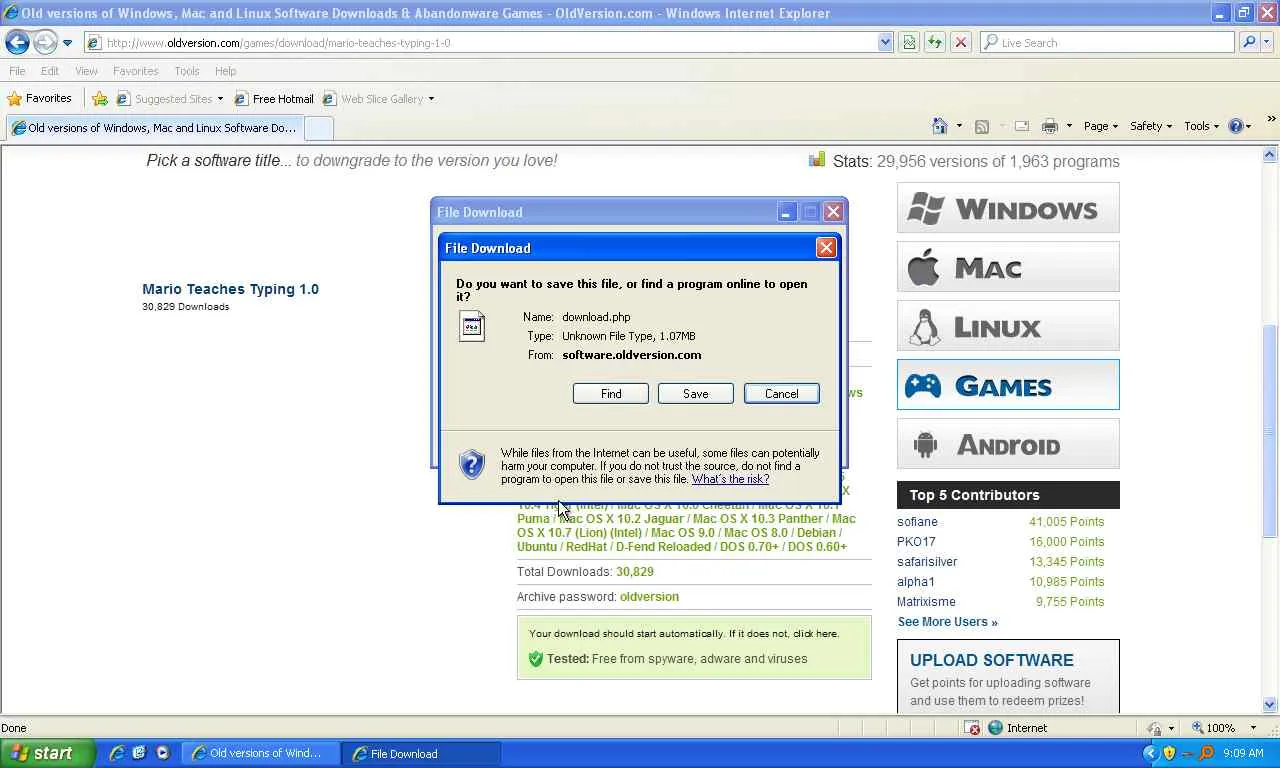Viewport: 1280px width, 768px height.
Task: Open the View menu
Action: 86,71
